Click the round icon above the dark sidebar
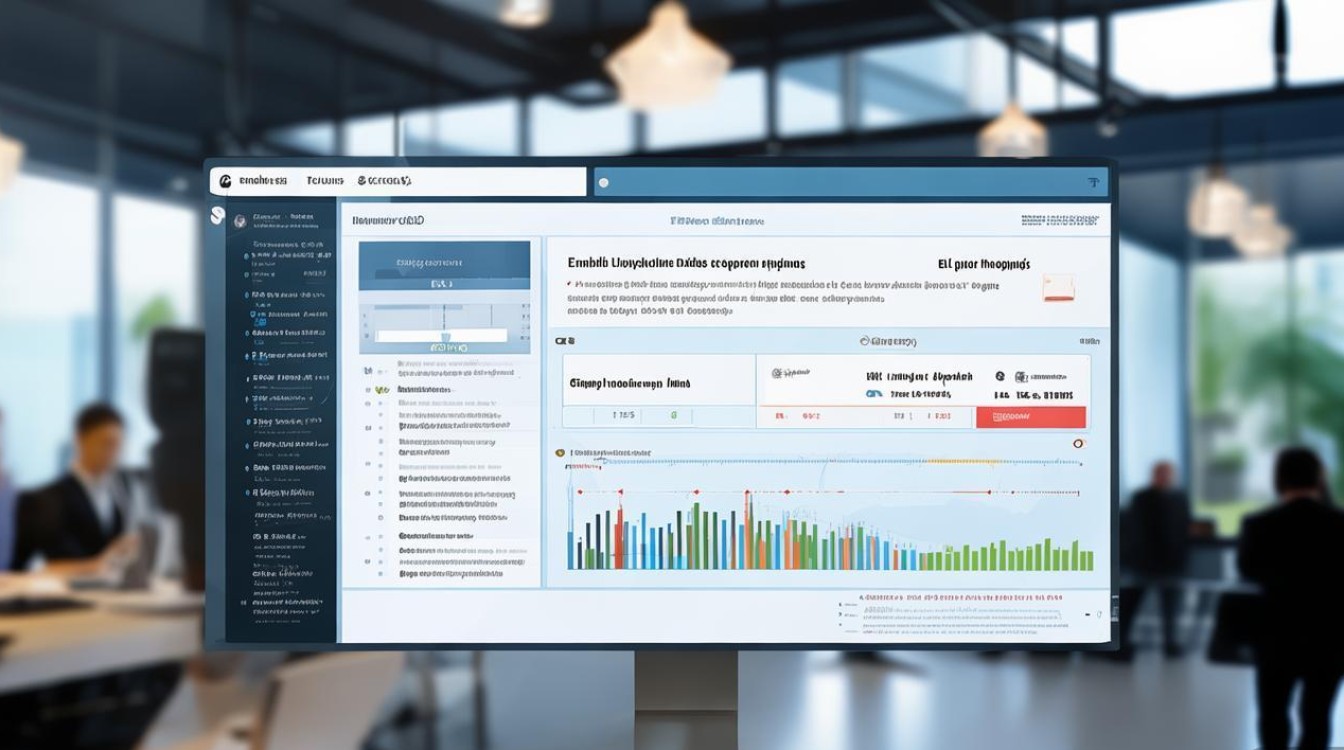 [x=217, y=214]
